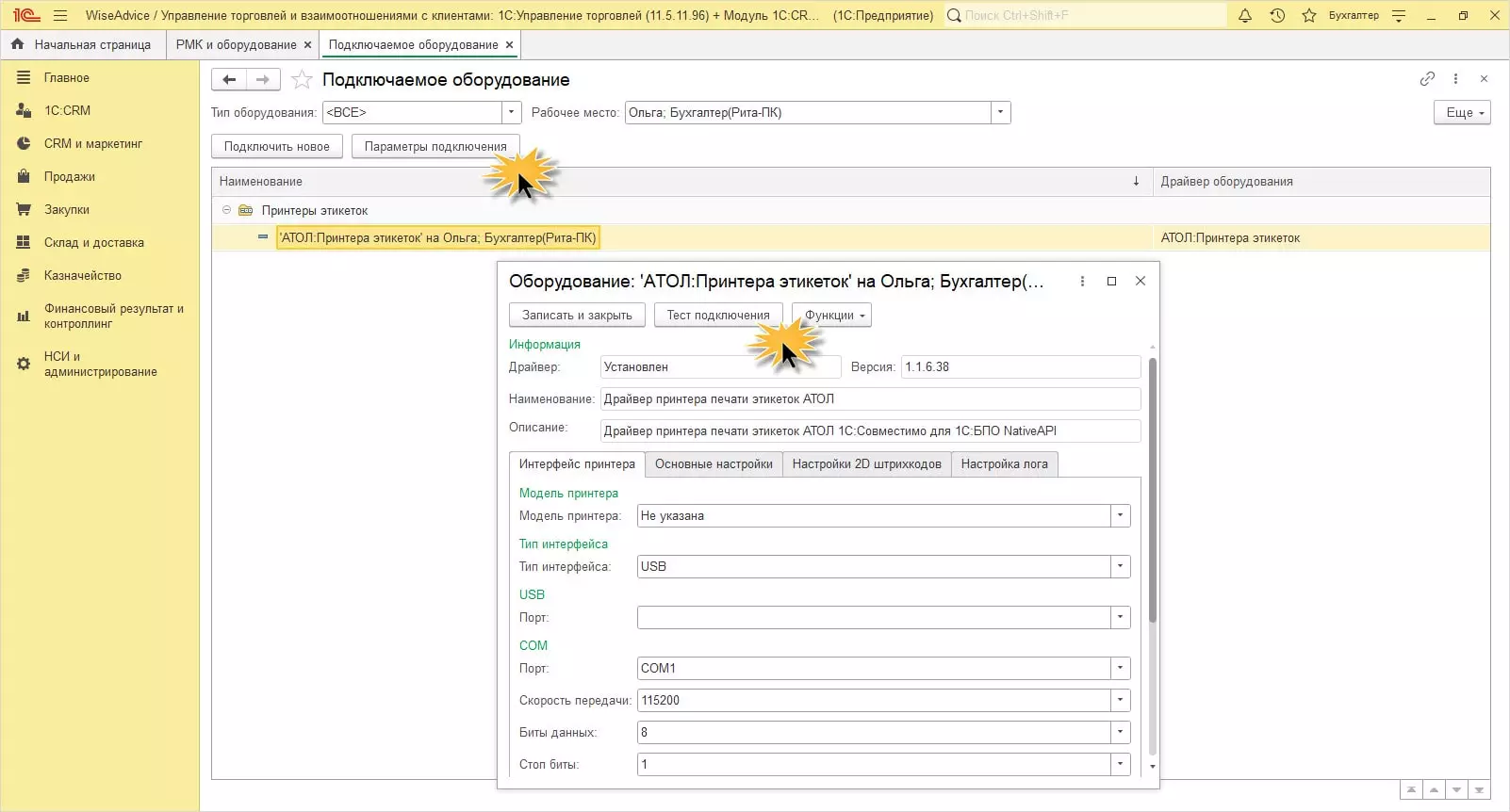Click the favorites star in title bar

pyautogui.click(x=1309, y=15)
